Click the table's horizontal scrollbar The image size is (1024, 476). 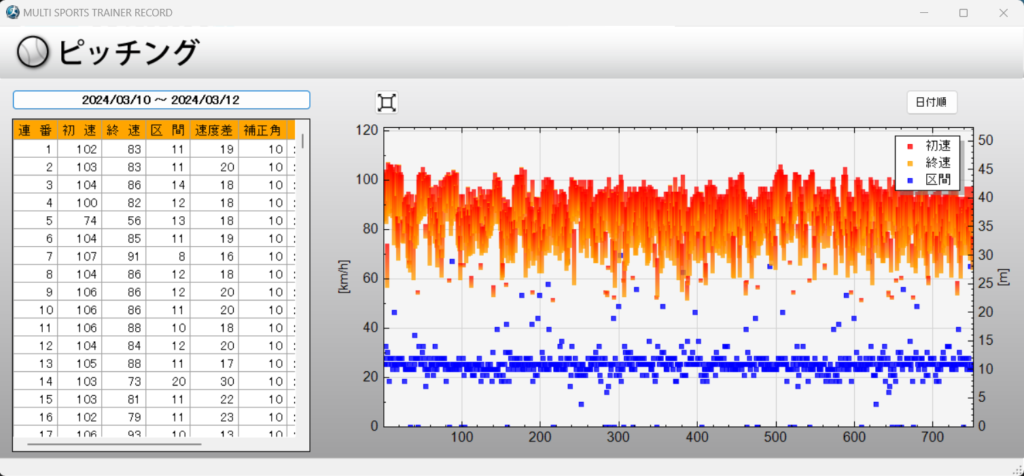coord(114,443)
